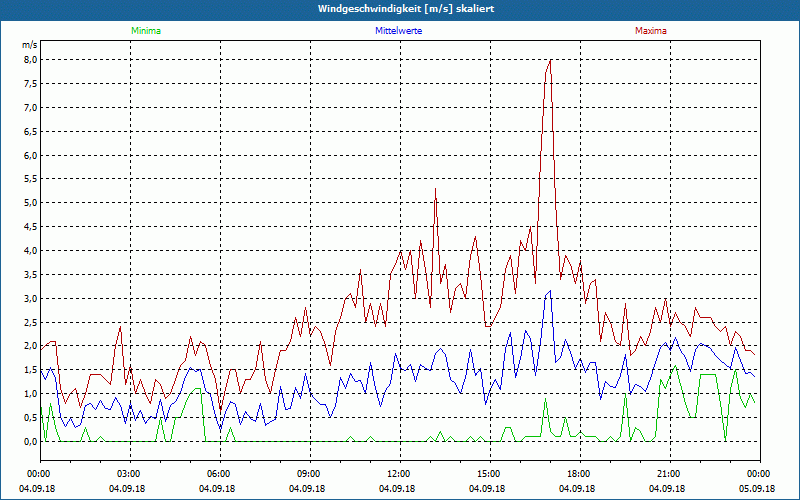
Task: Click the '1,5' y-axis value
Action: coord(31,370)
